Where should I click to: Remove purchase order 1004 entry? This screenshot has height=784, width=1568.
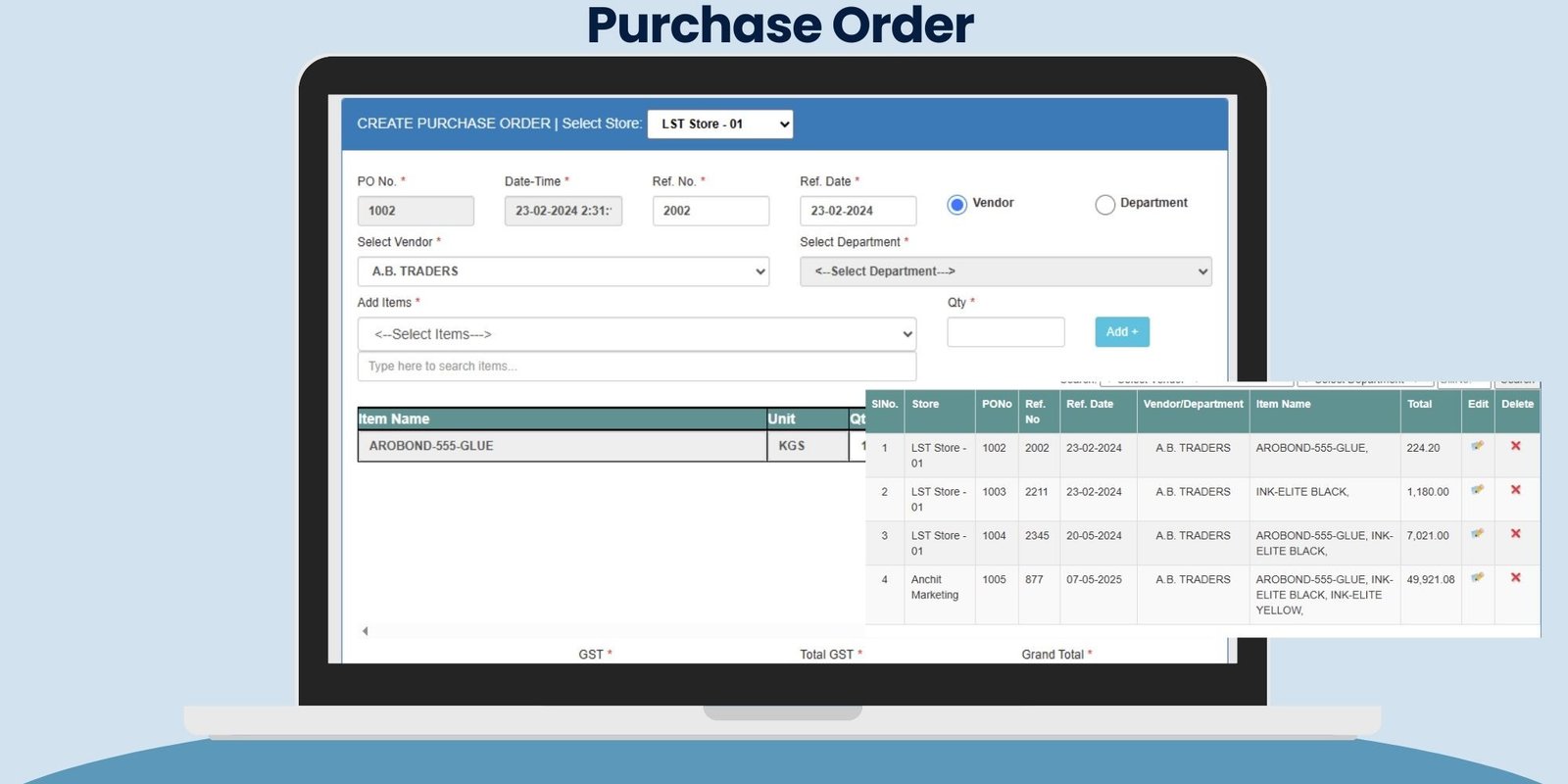(x=1515, y=534)
